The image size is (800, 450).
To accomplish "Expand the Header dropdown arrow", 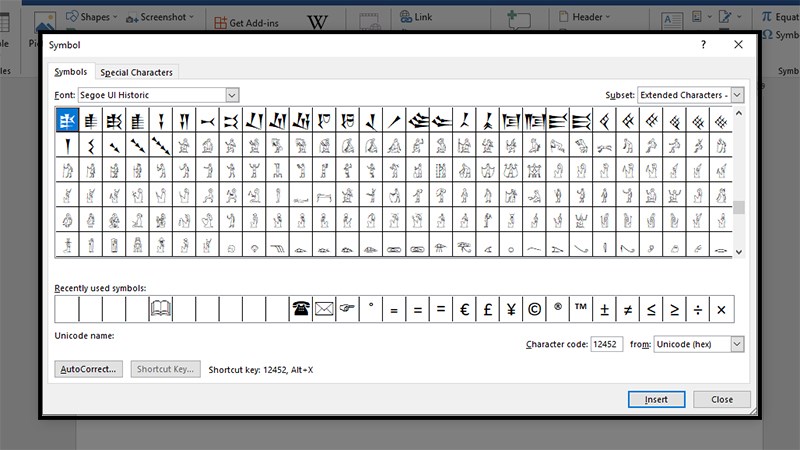I will [x=608, y=17].
